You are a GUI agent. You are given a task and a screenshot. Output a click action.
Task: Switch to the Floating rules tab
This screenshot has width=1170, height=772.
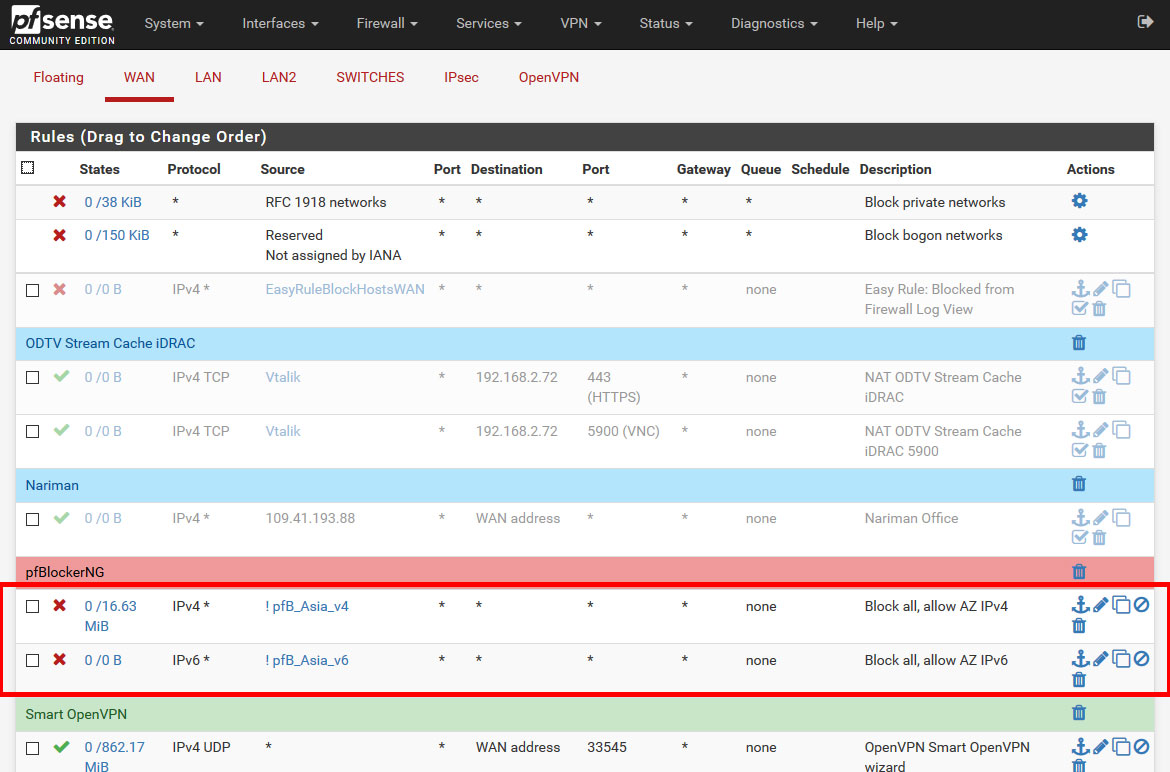coord(58,78)
